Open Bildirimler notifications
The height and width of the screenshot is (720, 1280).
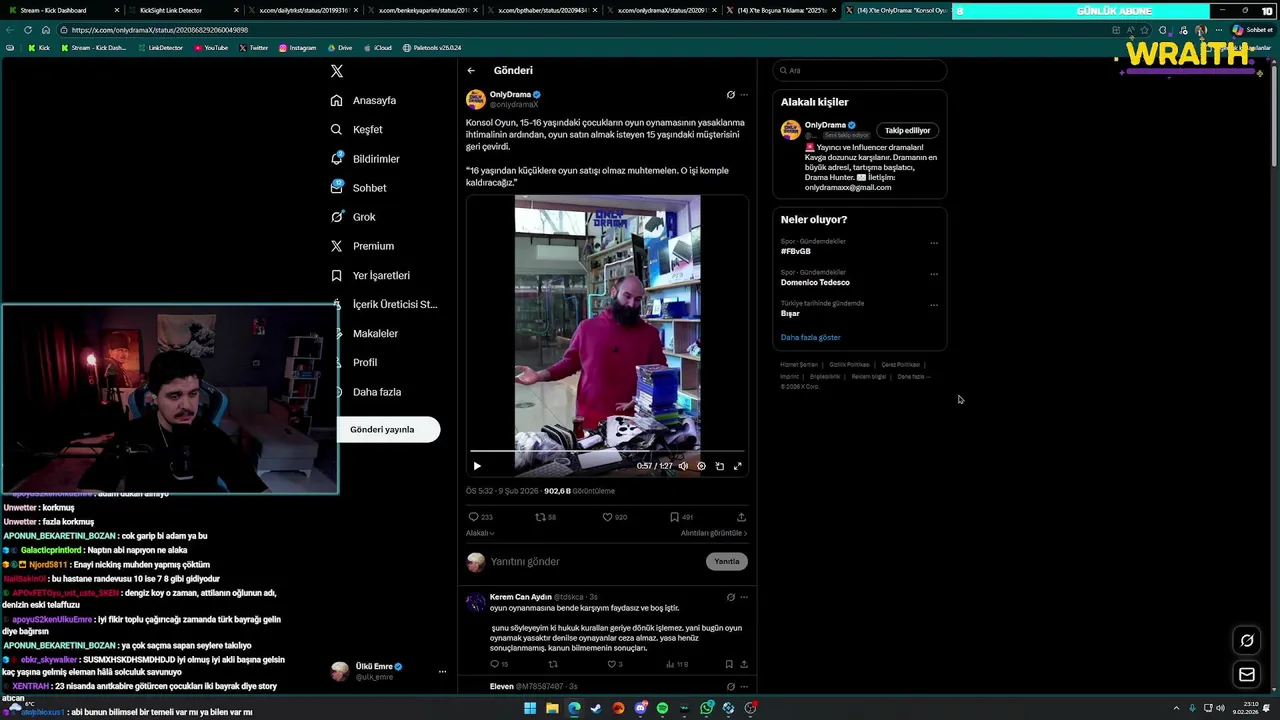point(365,159)
